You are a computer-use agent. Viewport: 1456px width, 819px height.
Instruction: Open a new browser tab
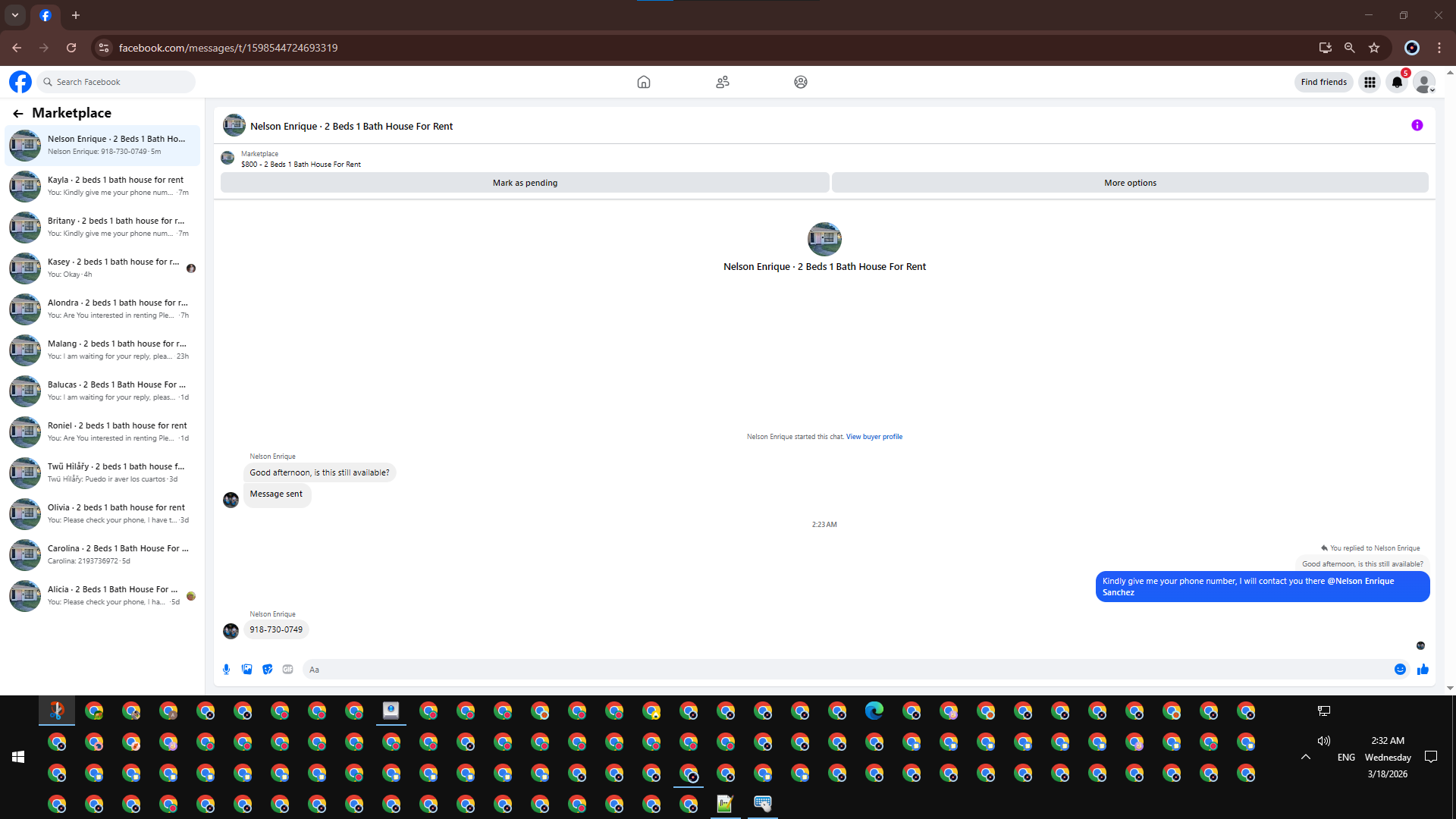click(x=76, y=15)
